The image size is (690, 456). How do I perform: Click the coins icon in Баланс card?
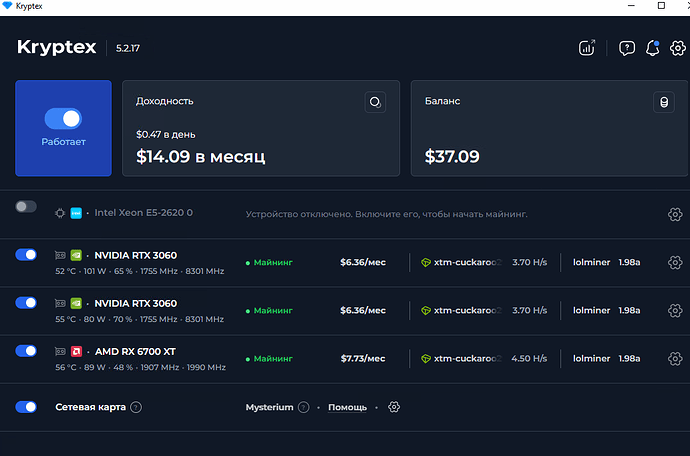coord(661,102)
